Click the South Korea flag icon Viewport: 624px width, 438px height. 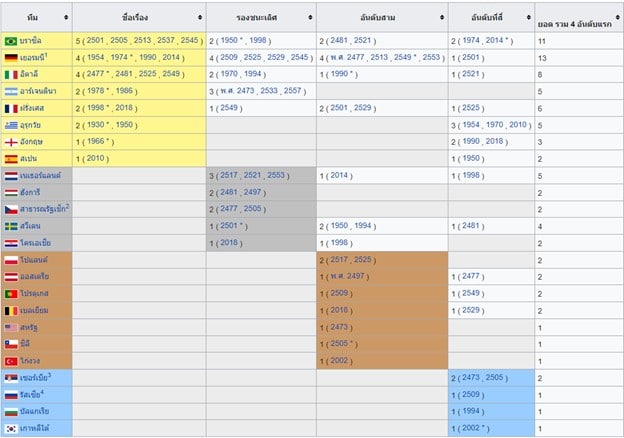tap(11, 428)
